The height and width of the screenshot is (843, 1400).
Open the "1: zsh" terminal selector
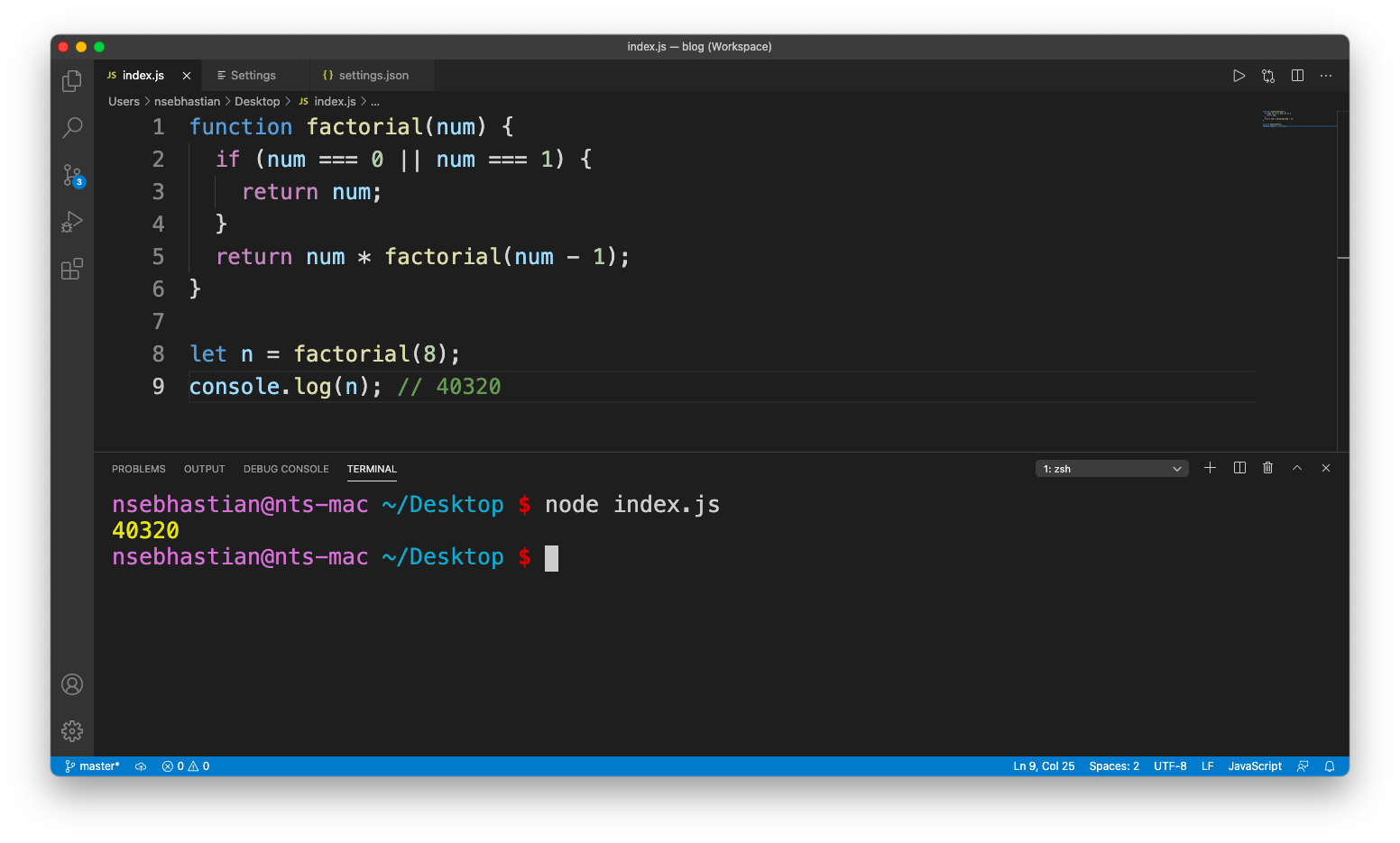click(x=1111, y=468)
